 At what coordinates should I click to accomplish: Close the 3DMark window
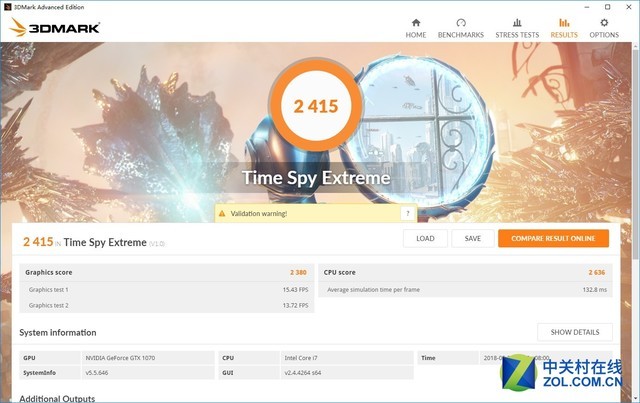tap(629, 7)
